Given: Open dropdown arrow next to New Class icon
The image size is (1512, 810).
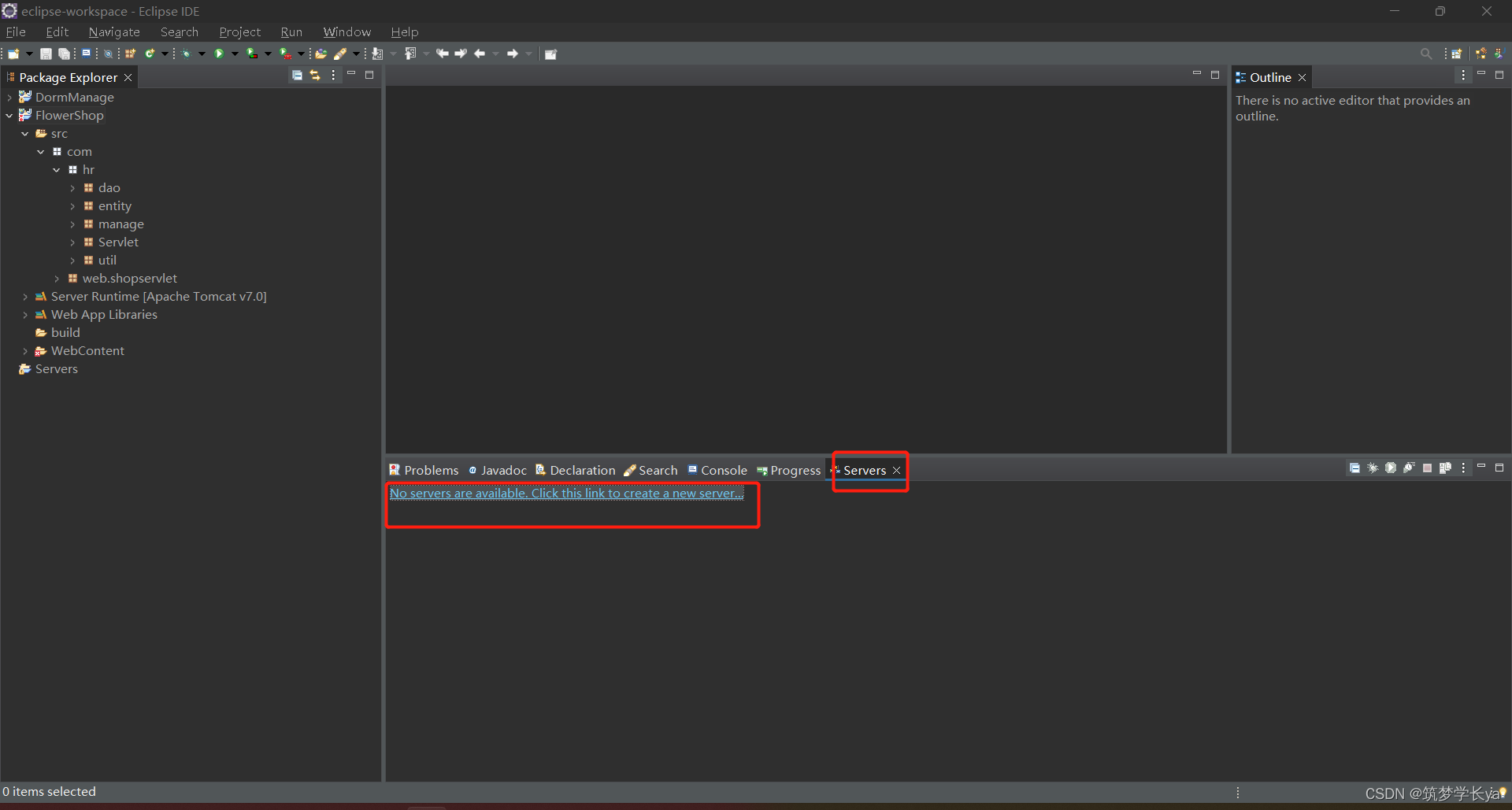Looking at the screenshot, I should (x=165, y=54).
